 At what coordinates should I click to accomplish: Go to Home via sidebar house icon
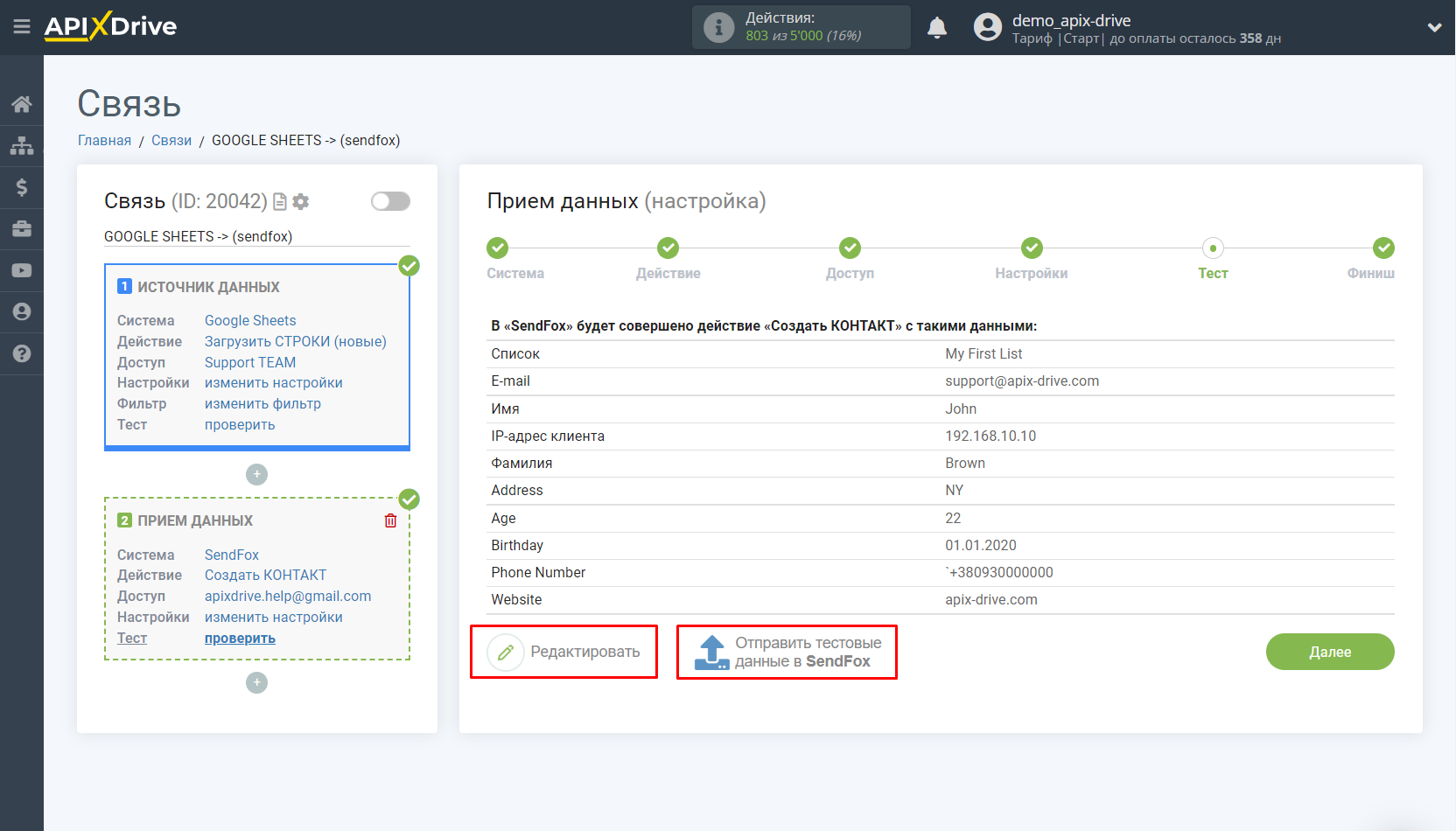(22, 105)
